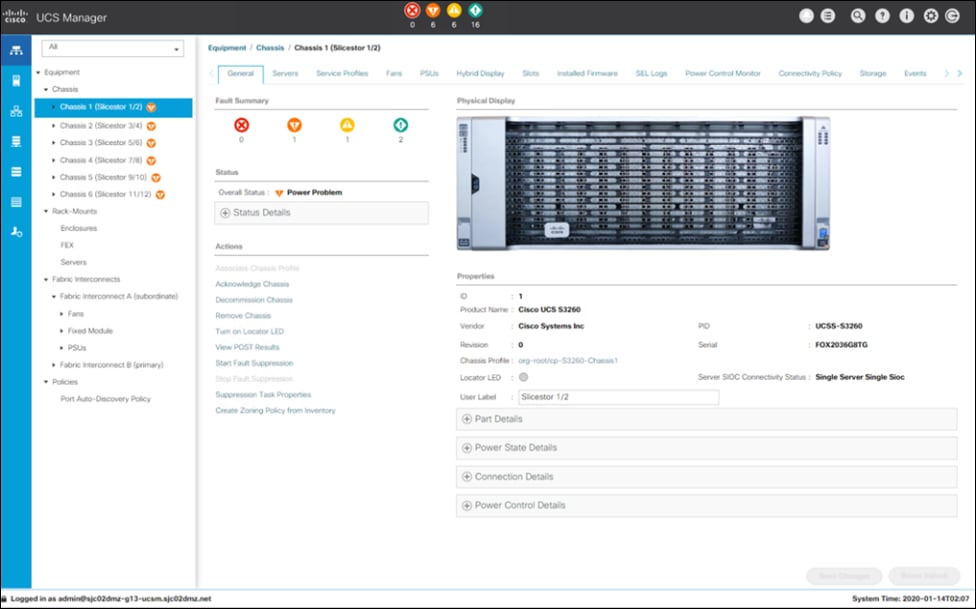Click the Acknowledge Chassis action link

[252, 284]
